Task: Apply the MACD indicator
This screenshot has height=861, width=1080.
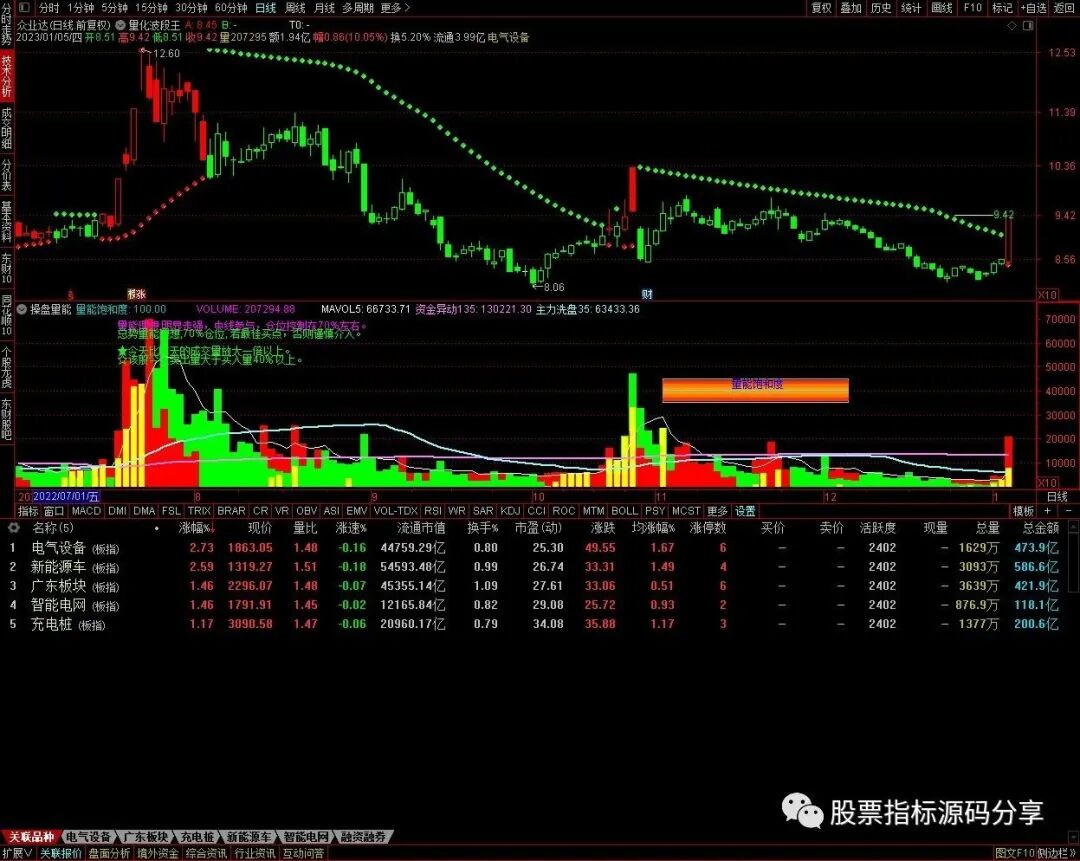Action: (x=86, y=511)
